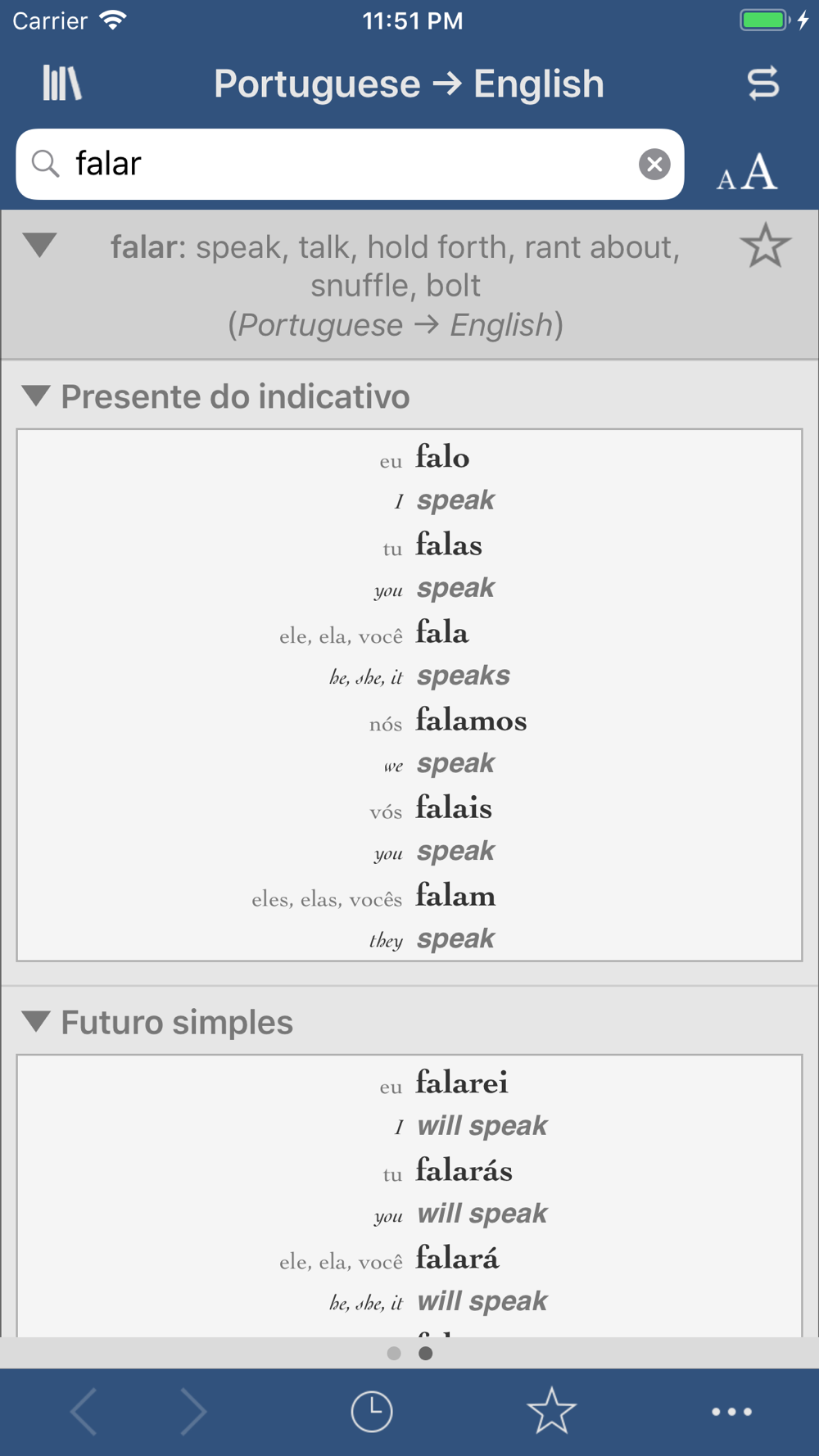
Task: Tap the conjugation falarei
Action: coord(462,1083)
